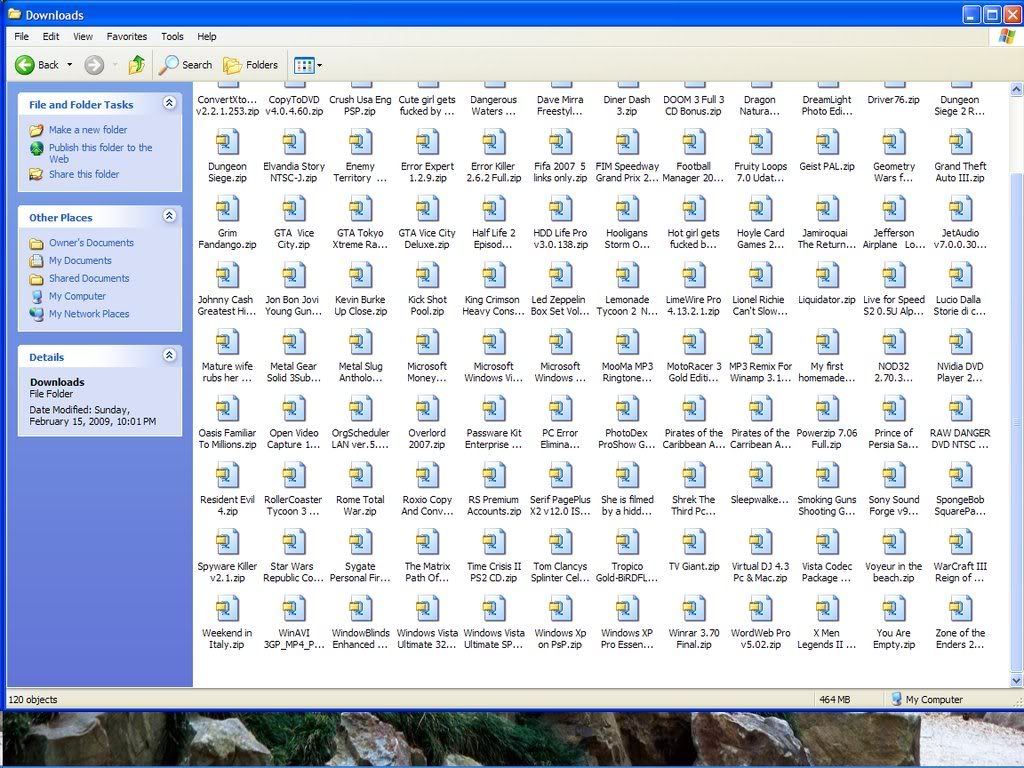Select the Kick Shot Pool.zip icon
The height and width of the screenshot is (768, 1024).
[x=427, y=276]
